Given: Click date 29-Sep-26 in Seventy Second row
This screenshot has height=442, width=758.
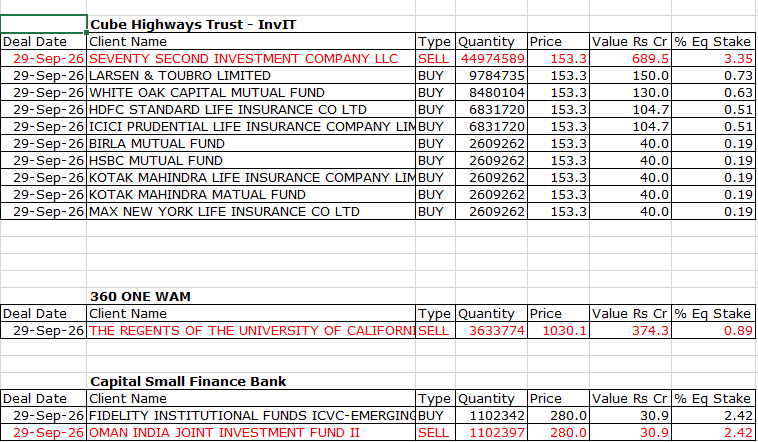Looking at the screenshot, I should tap(44, 59).
